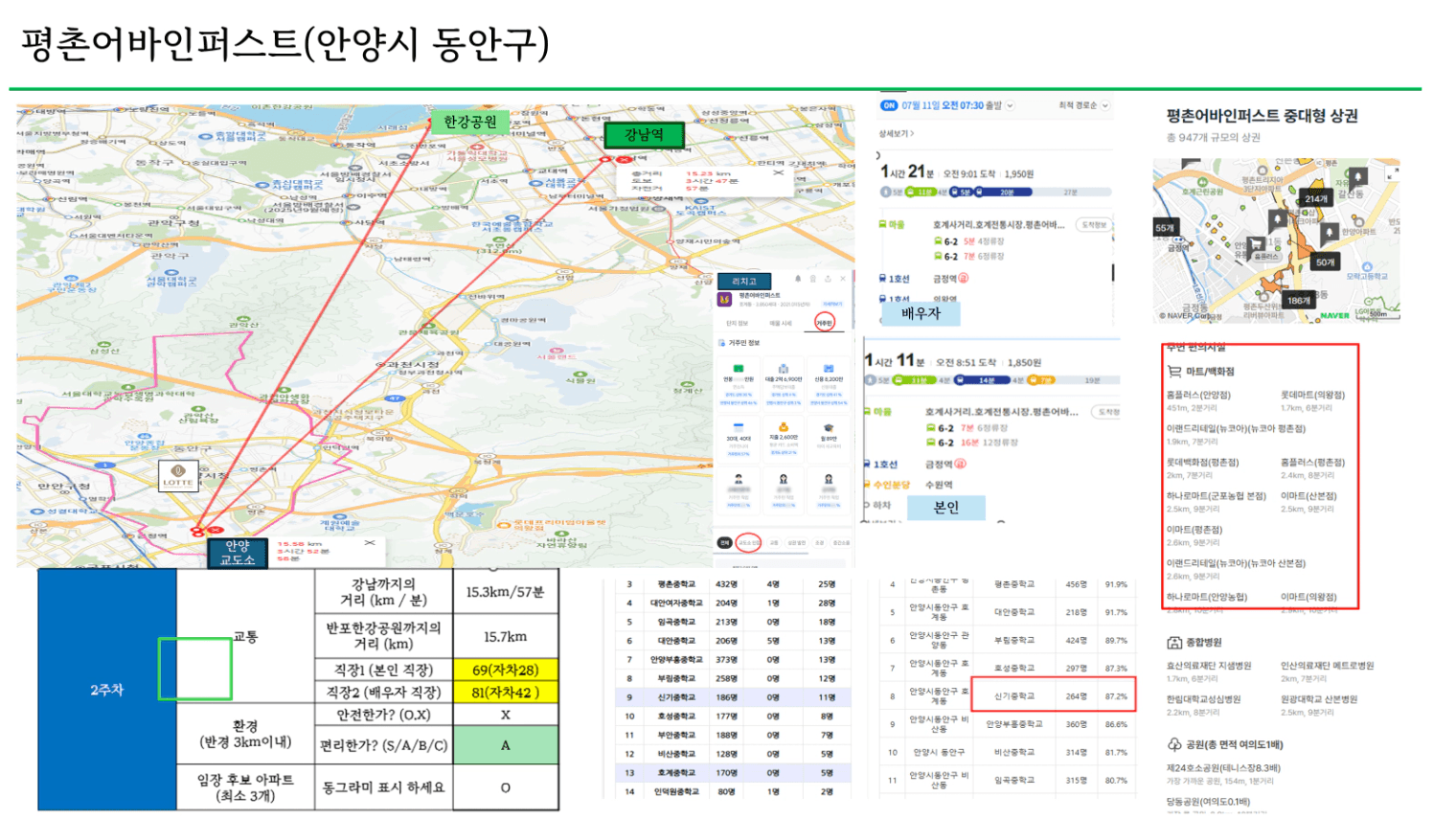The height and width of the screenshot is (819, 1456).
Task: Click the yellow 81(자차42) cell
Action: (x=505, y=692)
